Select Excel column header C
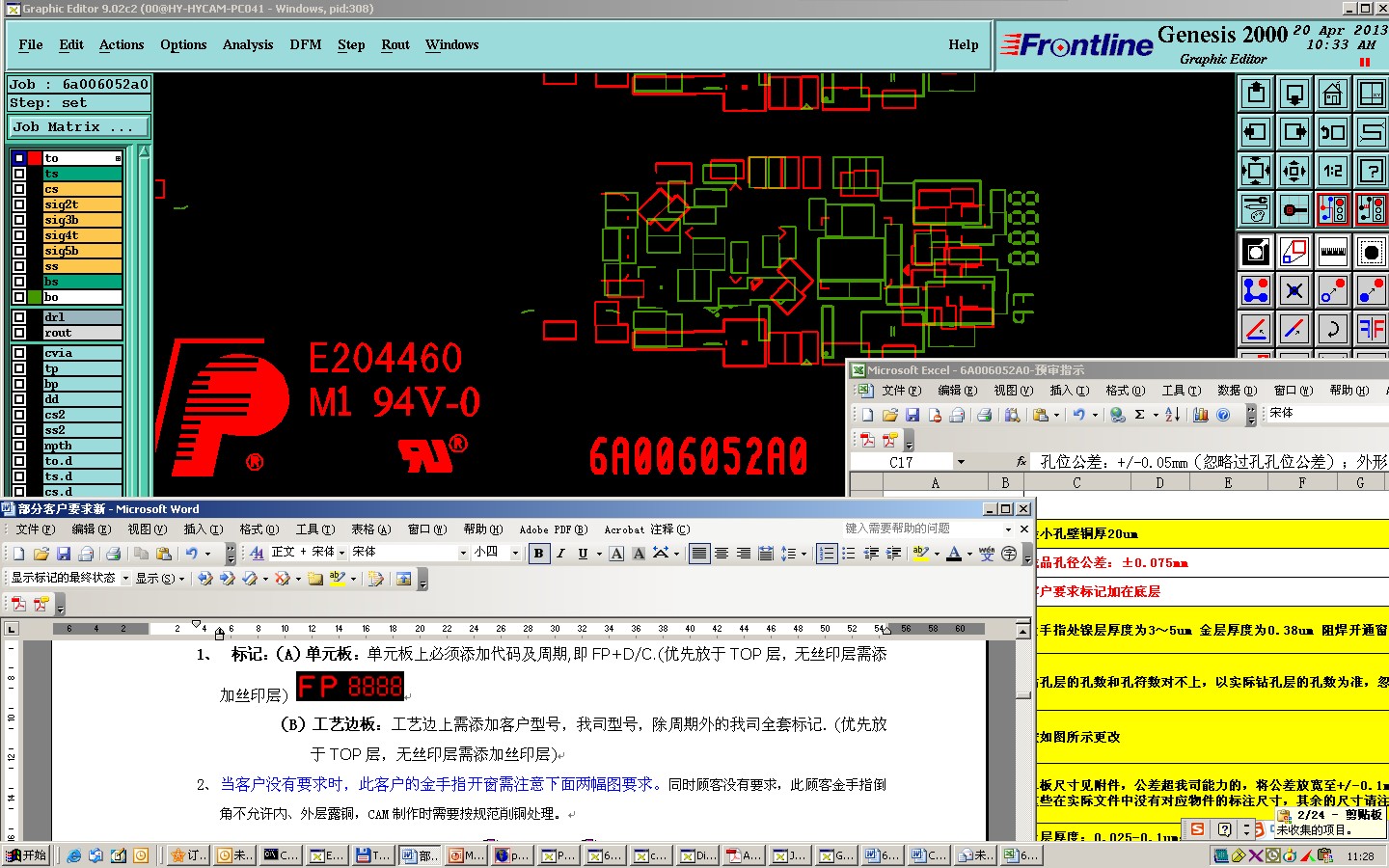 point(1076,482)
